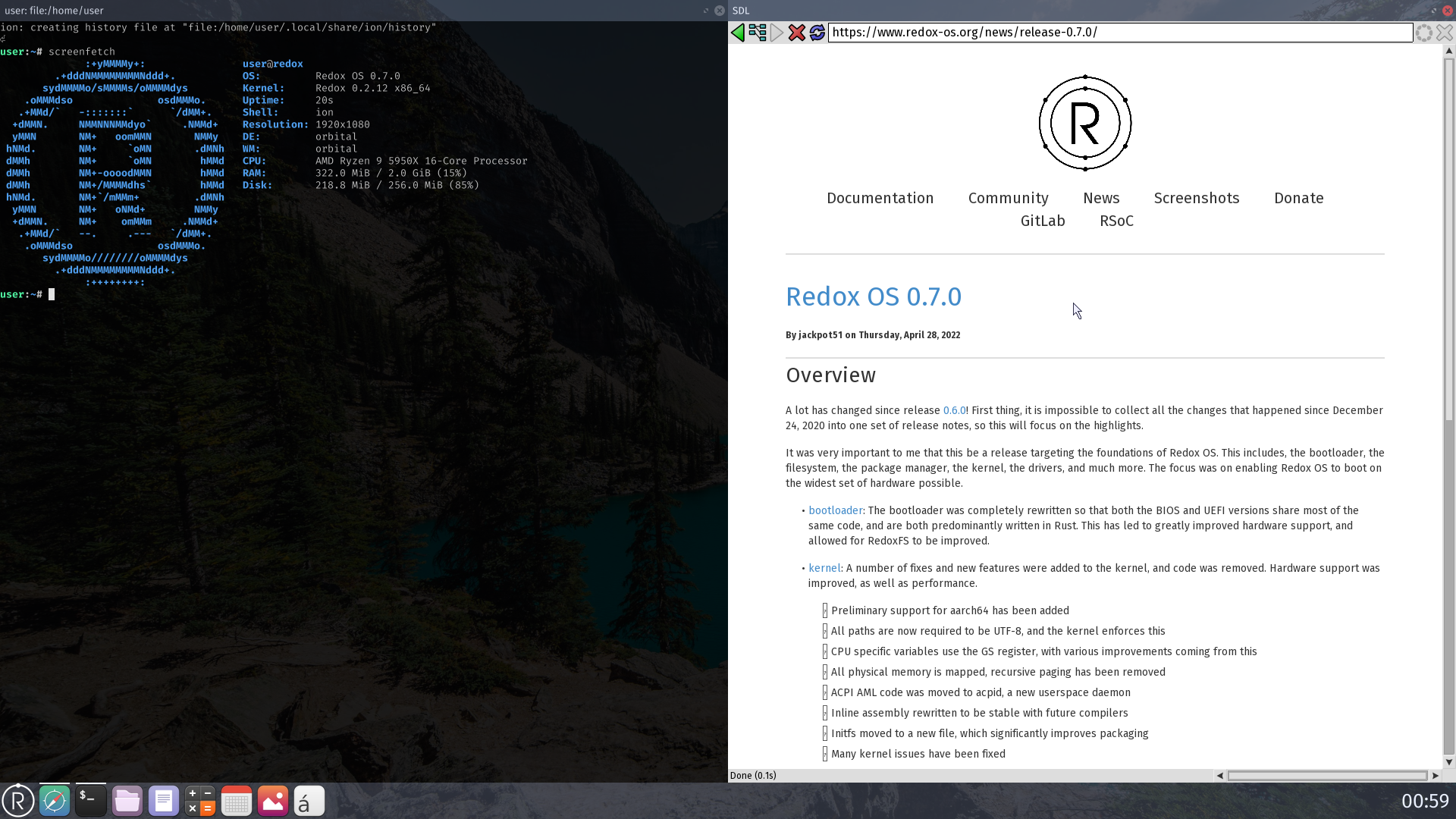Click the Donate button in navigation
Viewport: 1456px width, 819px height.
(1298, 198)
